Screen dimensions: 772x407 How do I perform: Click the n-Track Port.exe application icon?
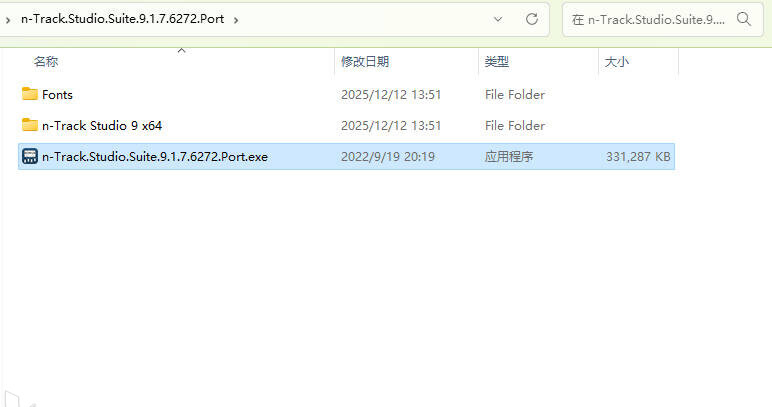coord(30,156)
